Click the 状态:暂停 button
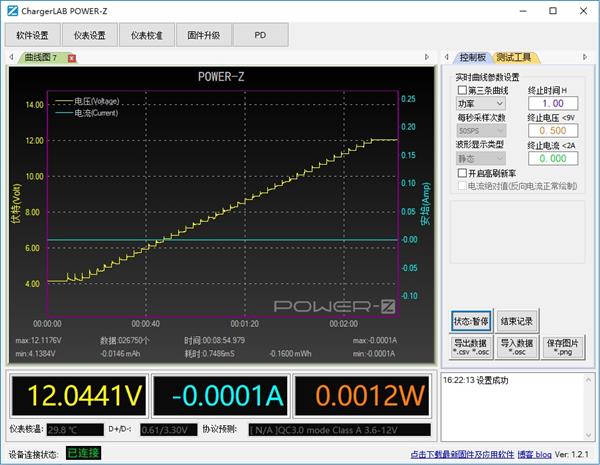 [471, 321]
